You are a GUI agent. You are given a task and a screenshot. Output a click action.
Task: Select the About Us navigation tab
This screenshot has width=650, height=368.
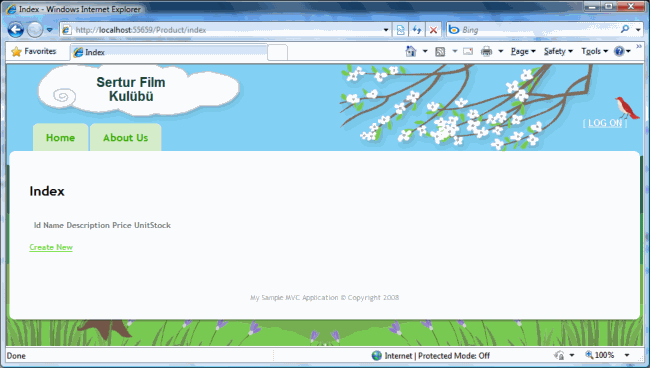tap(126, 138)
